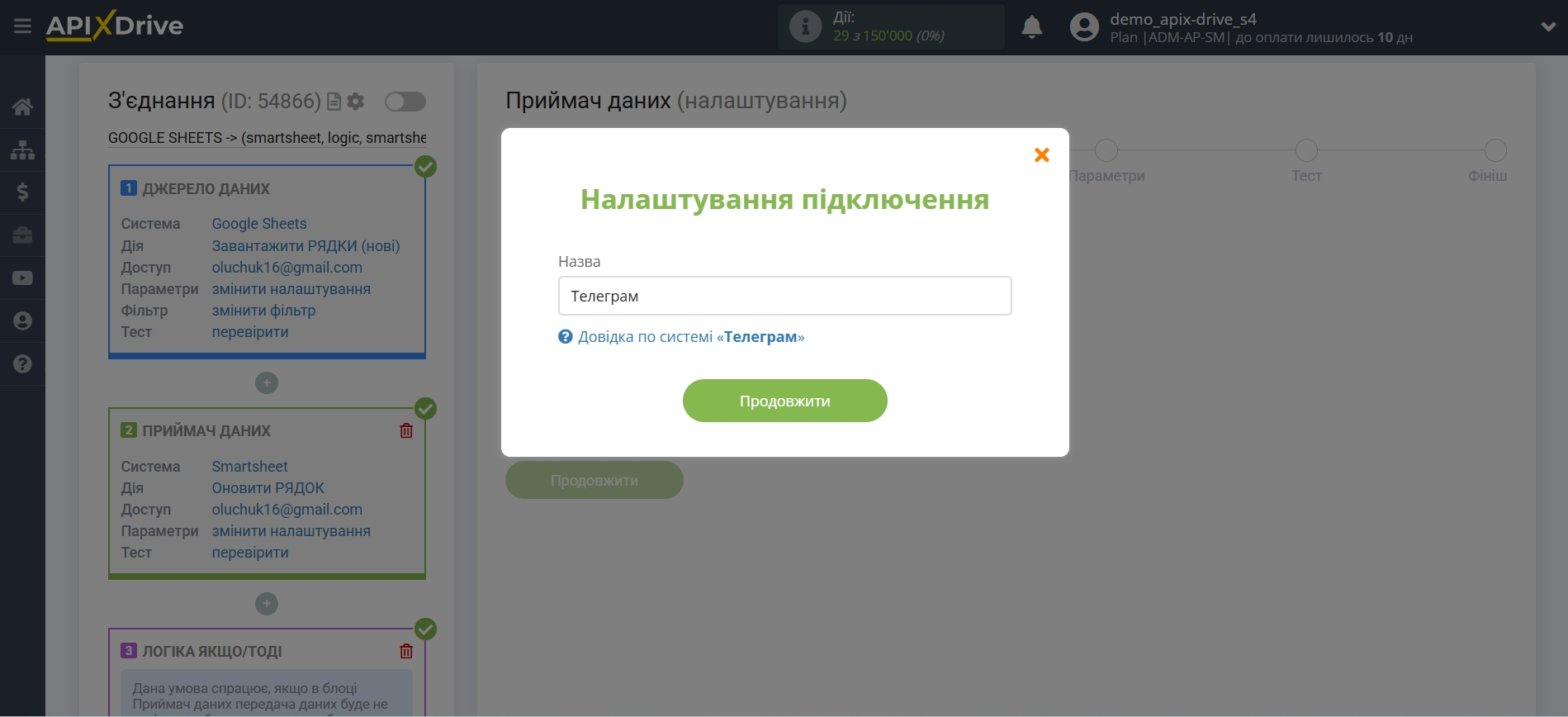Screen dimensions: 1568x717
Task: Open the Smartsheet system link
Action: pyautogui.click(x=249, y=467)
